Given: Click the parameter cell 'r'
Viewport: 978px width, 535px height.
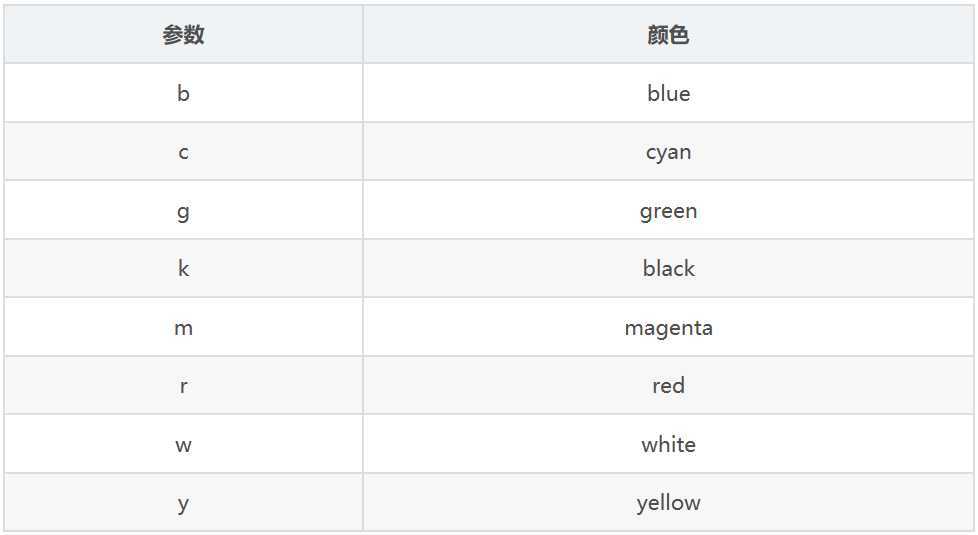Looking at the screenshot, I should tap(183, 385).
